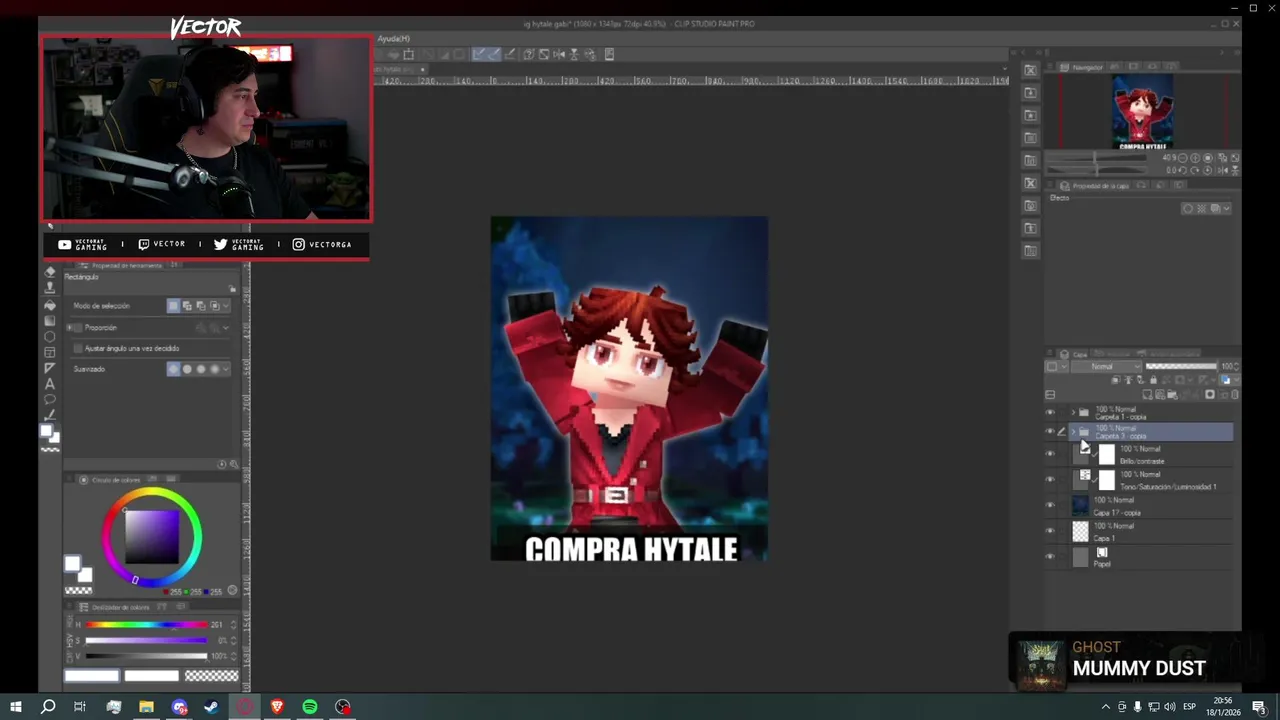Open Efecto options dropdown arrow
Image resolution: width=1280 pixels, height=720 pixels.
1226,209
